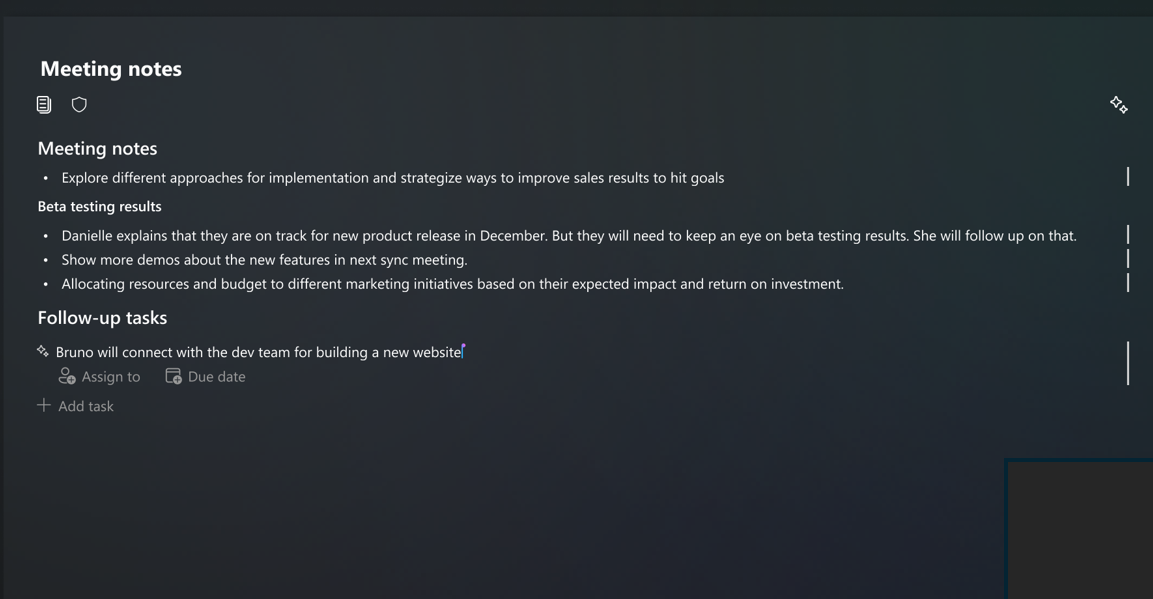Click the large page title "Meeting notes"

(x=111, y=69)
